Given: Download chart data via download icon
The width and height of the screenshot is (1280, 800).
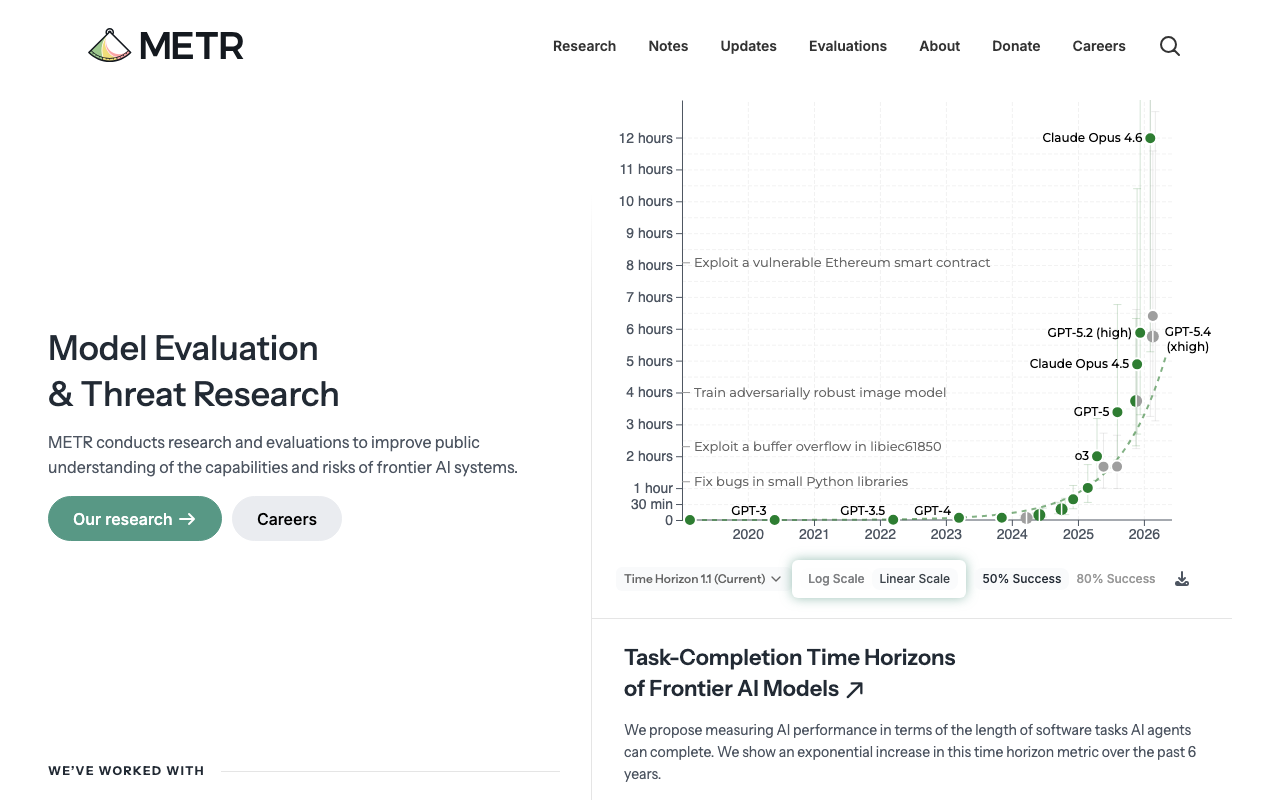Looking at the screenshot, I should 1182,579.
